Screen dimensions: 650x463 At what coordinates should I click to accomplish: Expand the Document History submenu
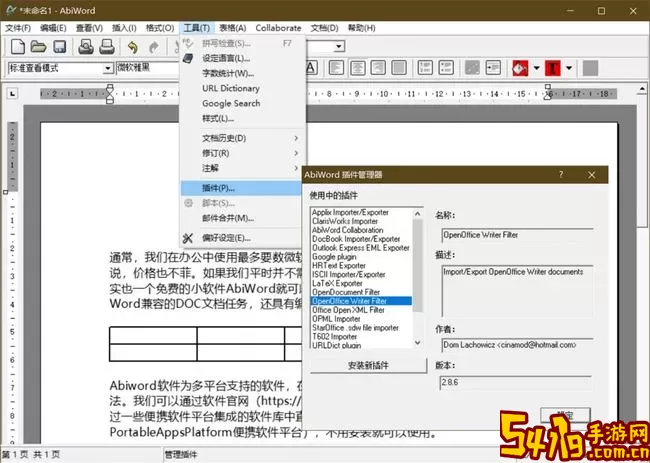tap(241, 138)
